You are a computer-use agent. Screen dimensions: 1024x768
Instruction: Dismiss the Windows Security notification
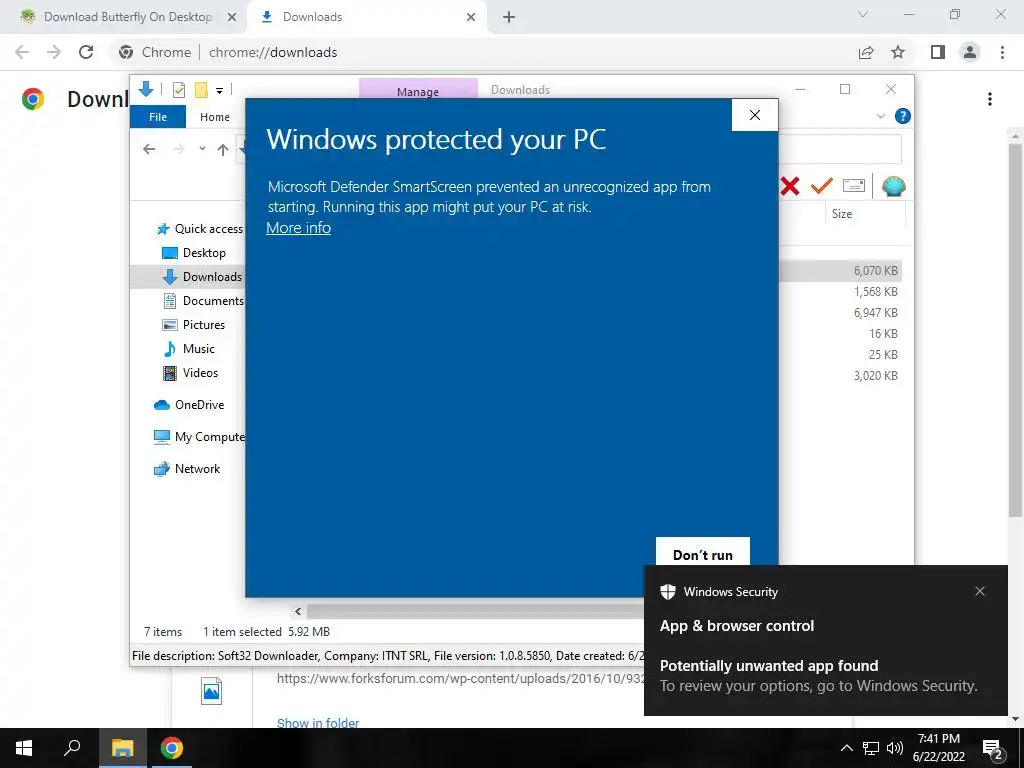(980, 591)
